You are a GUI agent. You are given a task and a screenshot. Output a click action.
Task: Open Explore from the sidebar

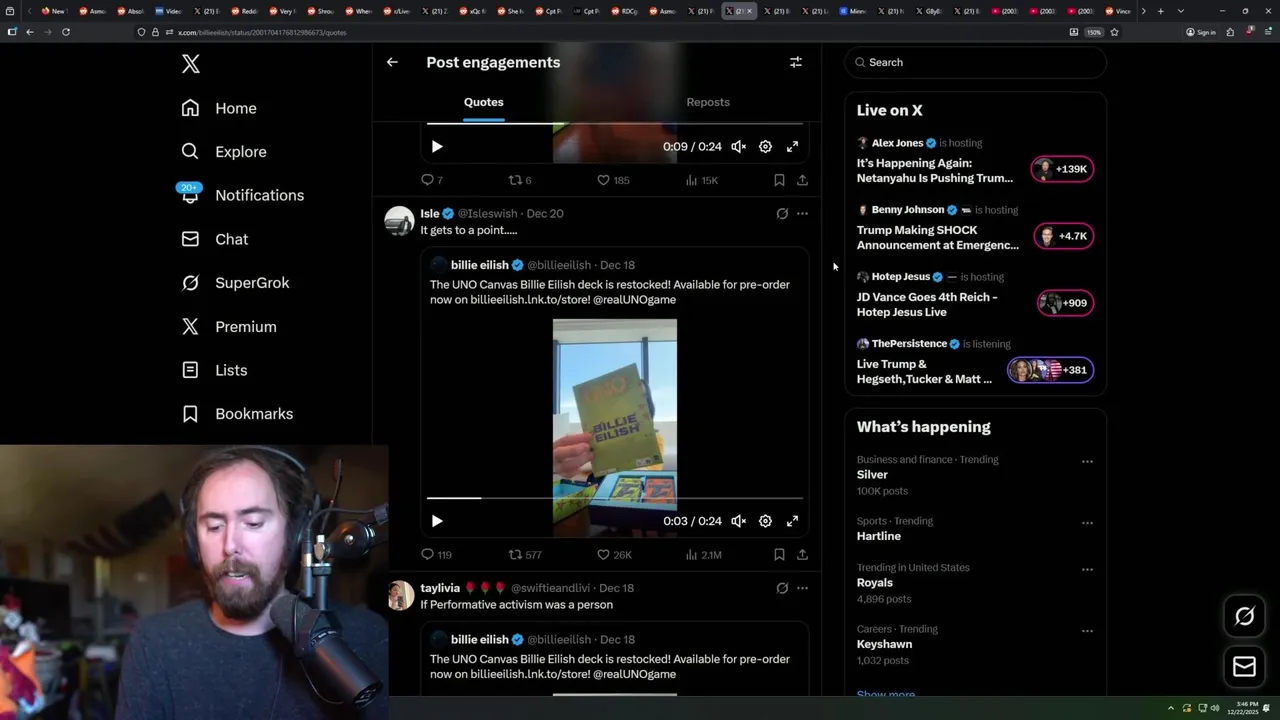click(x=224, y=152)
